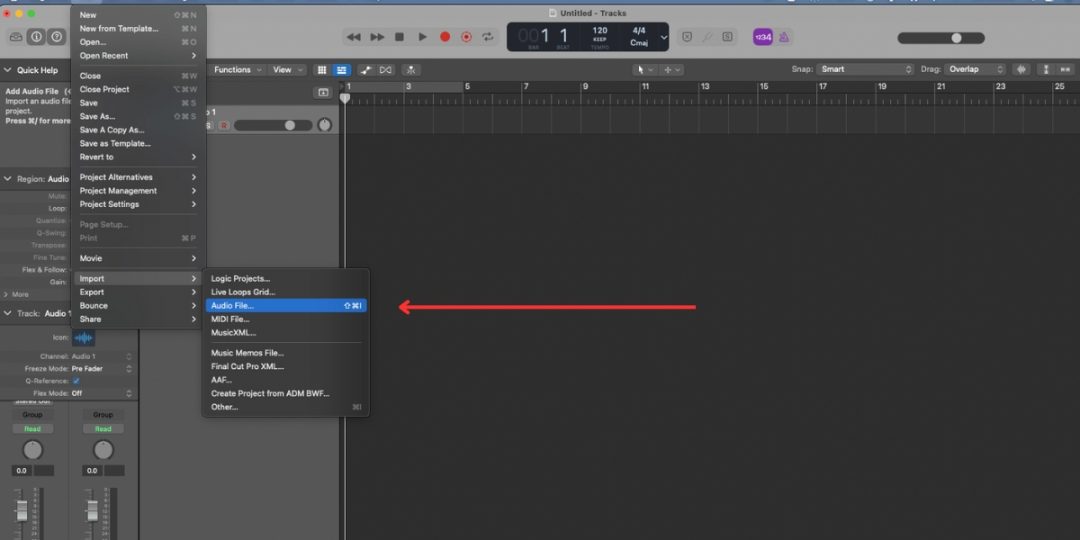Toggle Record Enable R on Audio 1 track

click(223, 125)
